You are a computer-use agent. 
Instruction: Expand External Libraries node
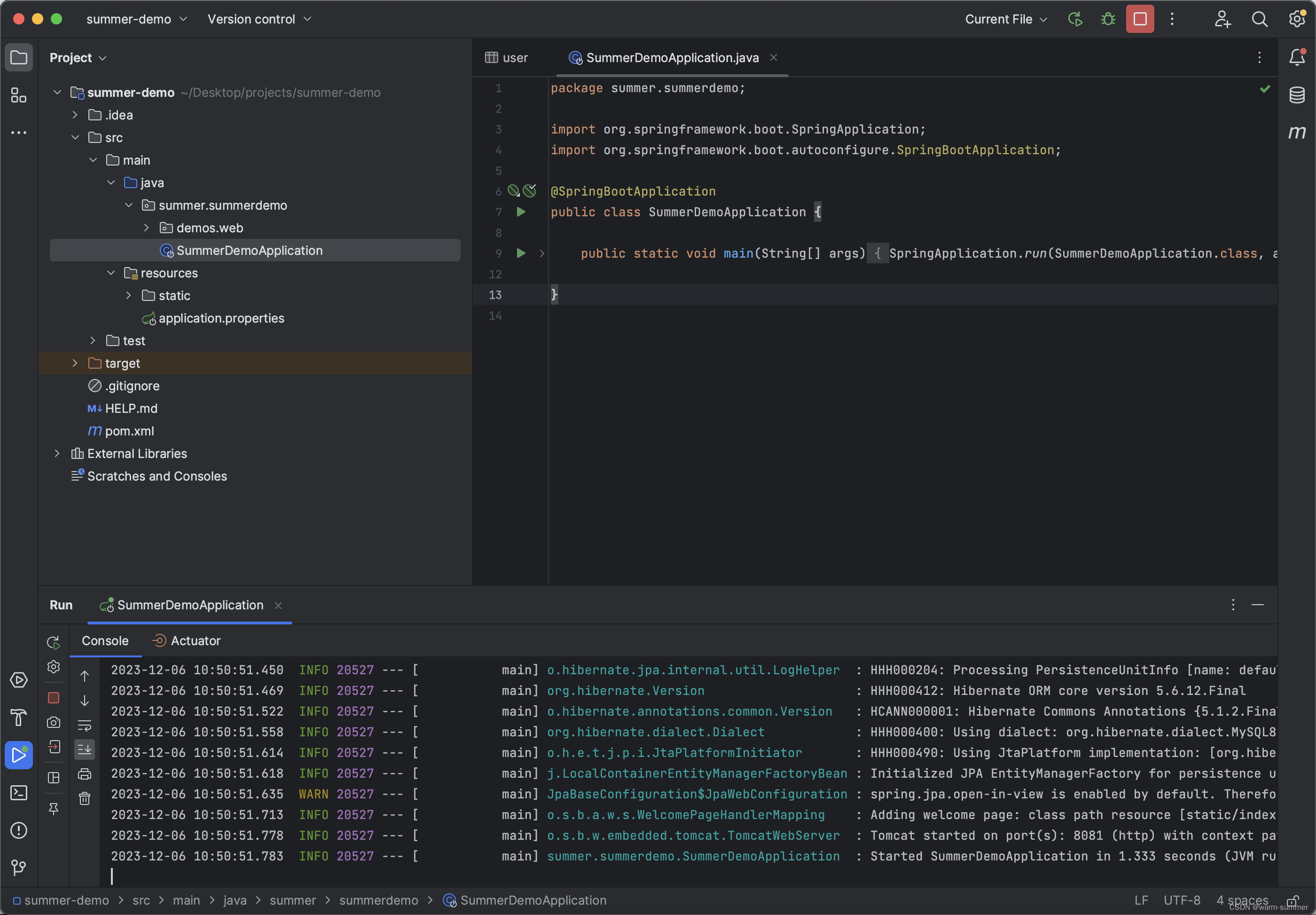point(57,453)
